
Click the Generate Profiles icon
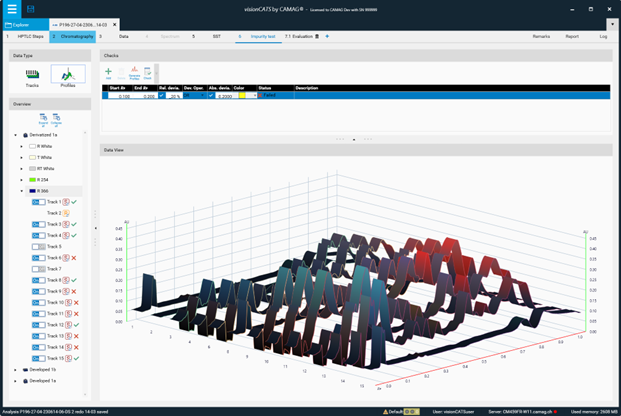(134, 73)
